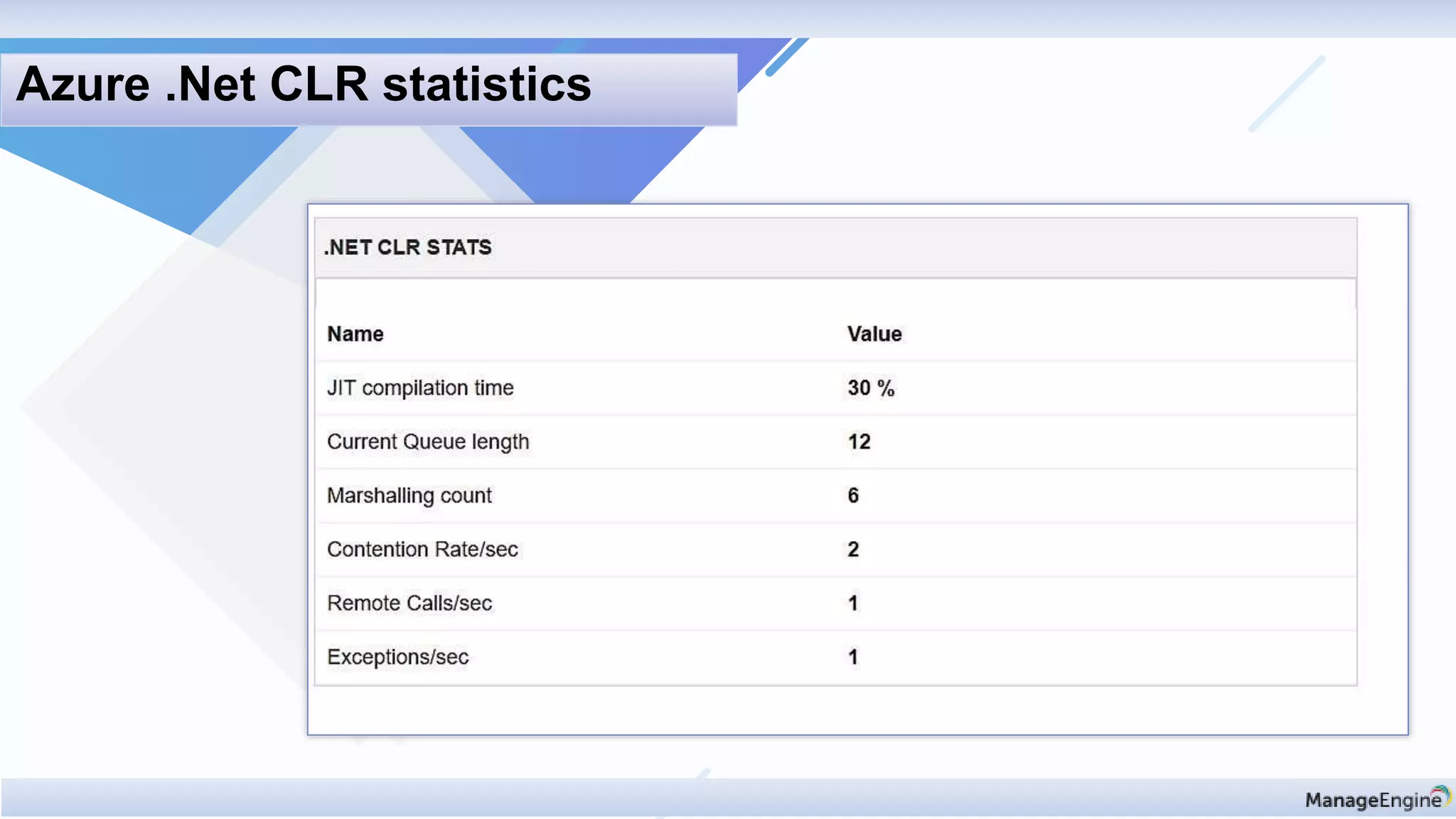Select the 'Remote Calls/sec' row label
Screen dimensions: 1456x819
point(409,604)
